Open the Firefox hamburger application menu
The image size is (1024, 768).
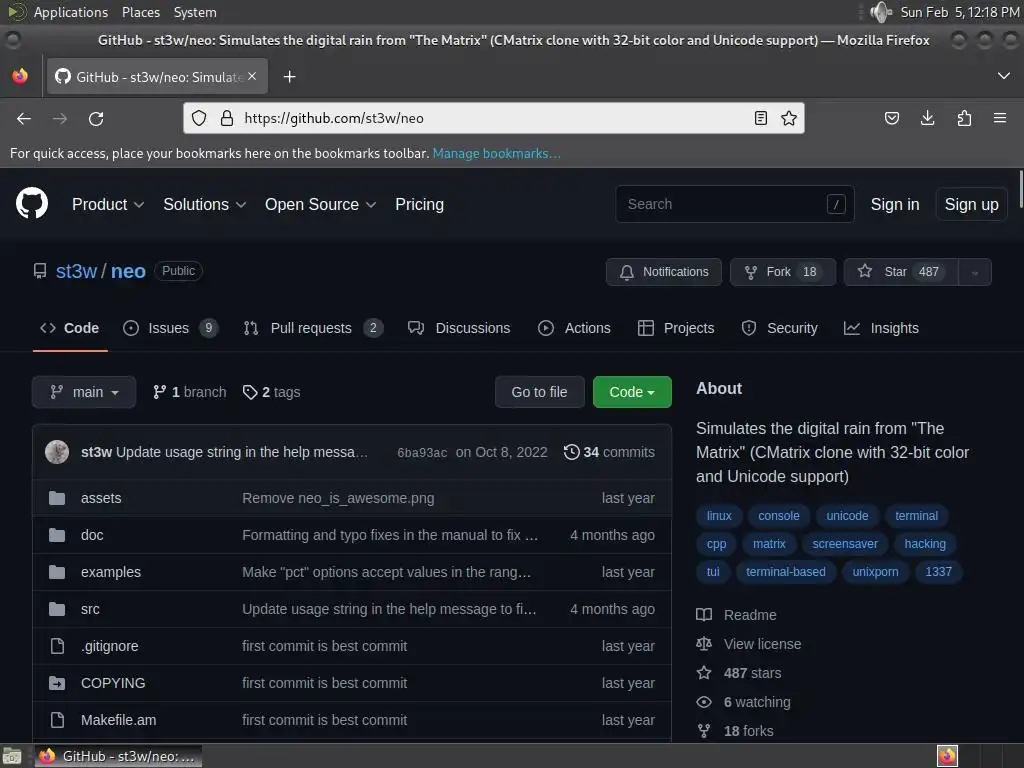point(1000,118)
